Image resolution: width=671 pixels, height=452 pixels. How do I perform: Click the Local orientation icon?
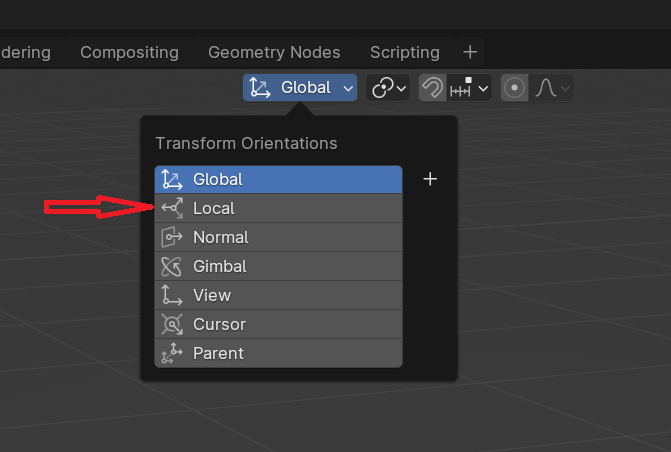(172, 208)
